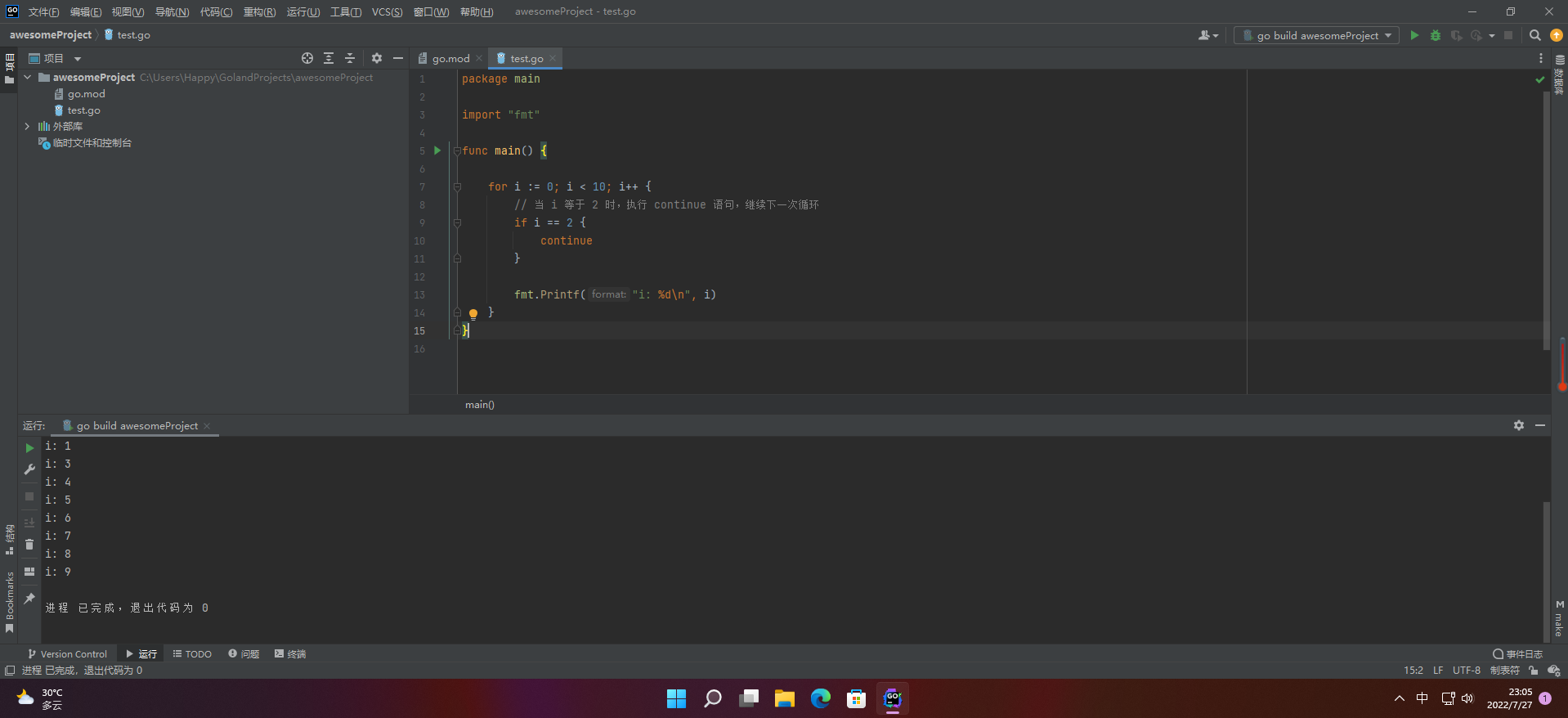Expand the External Libraries (外部库) node
Image resolution: width=1568 pixels, height=718 pixels.
point(28,126)
